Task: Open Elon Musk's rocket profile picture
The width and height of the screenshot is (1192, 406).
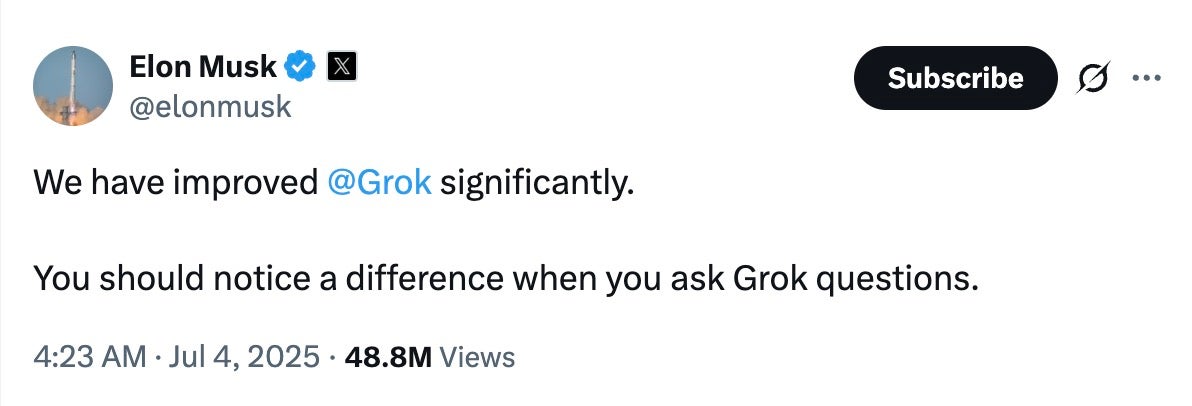Action: [73, 85]
